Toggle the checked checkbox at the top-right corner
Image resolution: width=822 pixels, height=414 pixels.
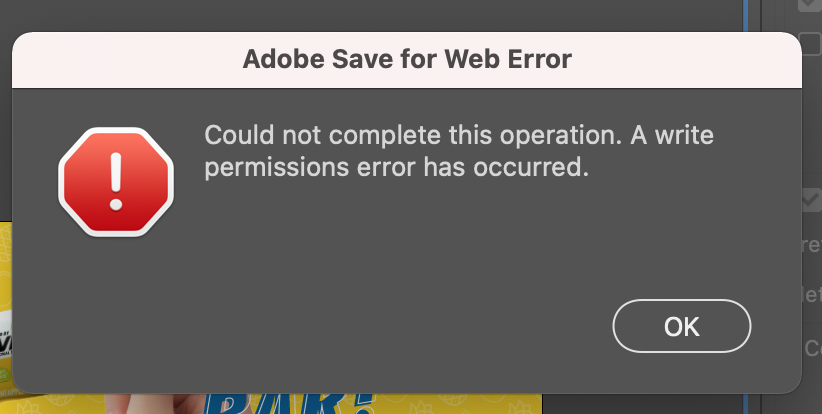coord(810,5)
